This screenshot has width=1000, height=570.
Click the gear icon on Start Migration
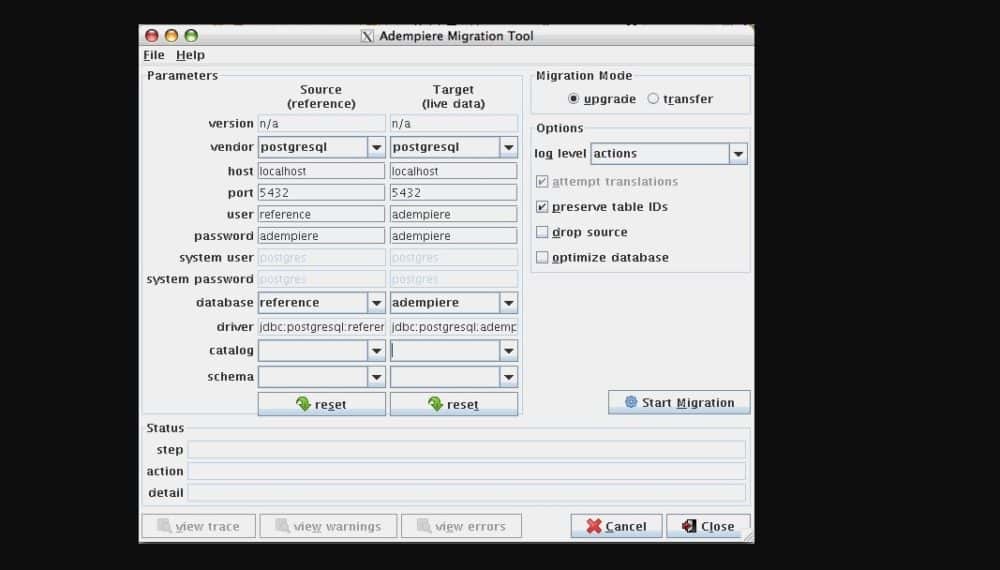[630, 402]
